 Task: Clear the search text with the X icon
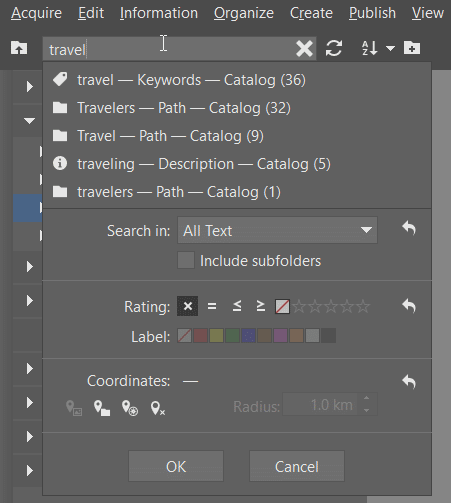[304, 49]
